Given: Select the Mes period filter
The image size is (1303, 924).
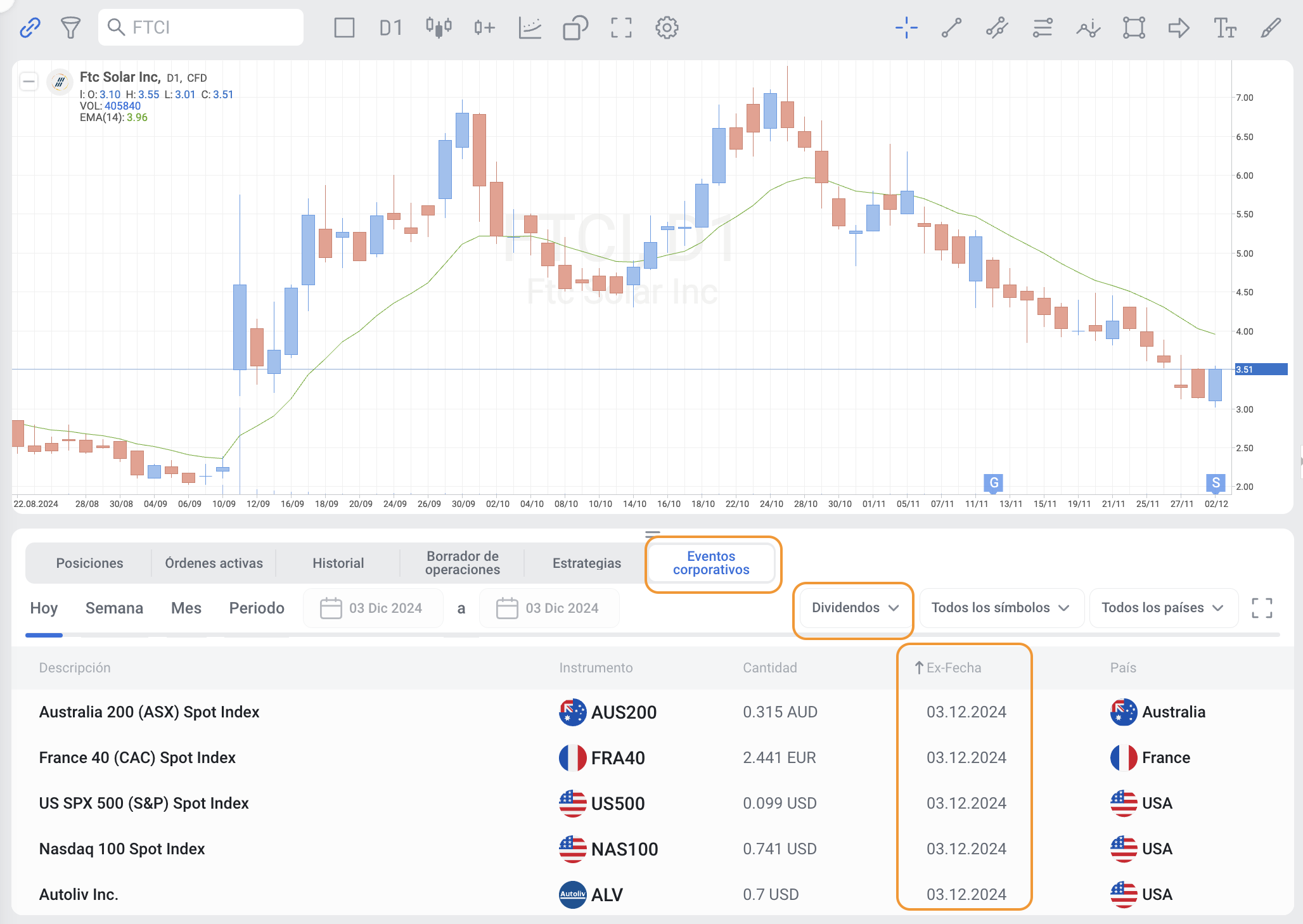Looking at the screenshot, I should click(186, 608).
